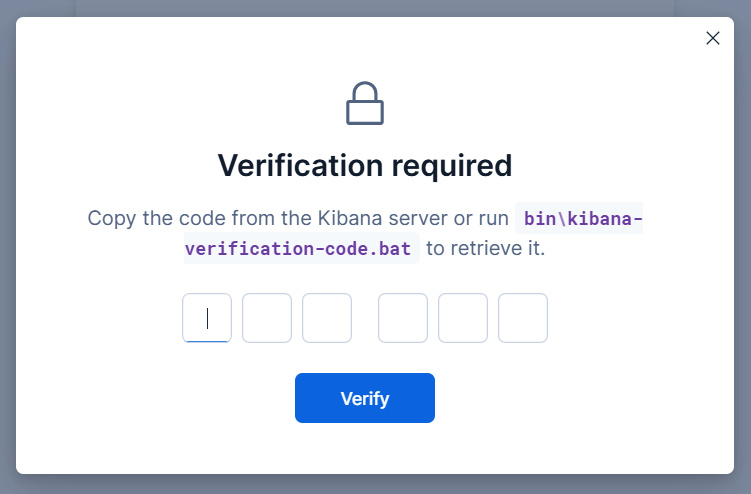
Task: Select the second verification code digit box
Action: tap(267, 318)
